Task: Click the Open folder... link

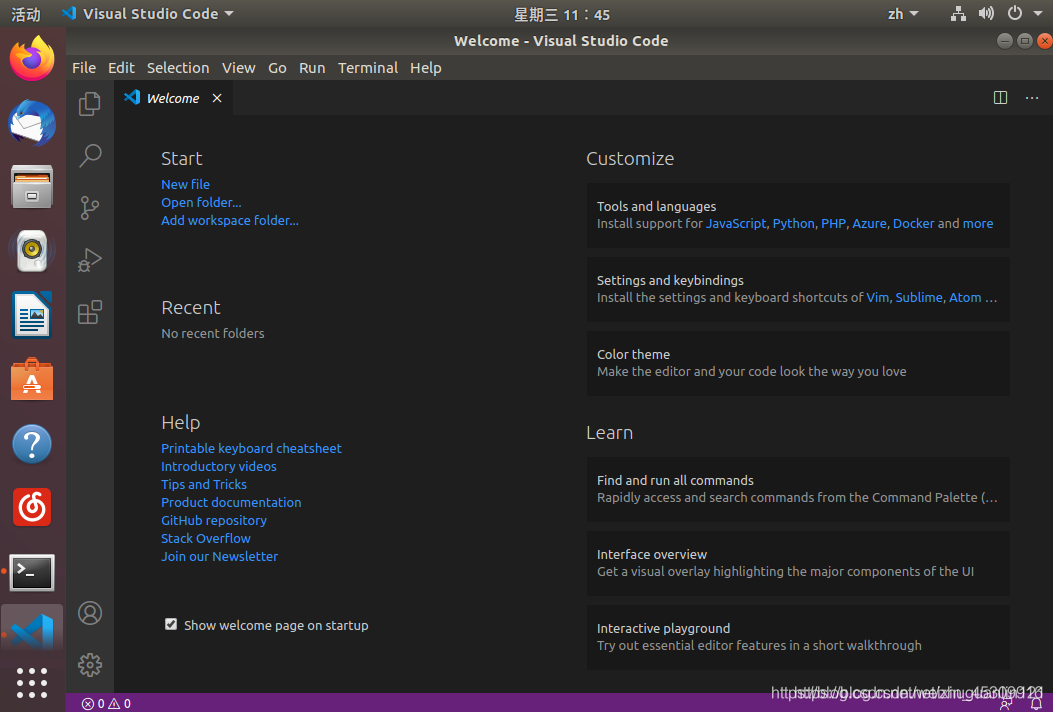Action: (x=201, y=202)
